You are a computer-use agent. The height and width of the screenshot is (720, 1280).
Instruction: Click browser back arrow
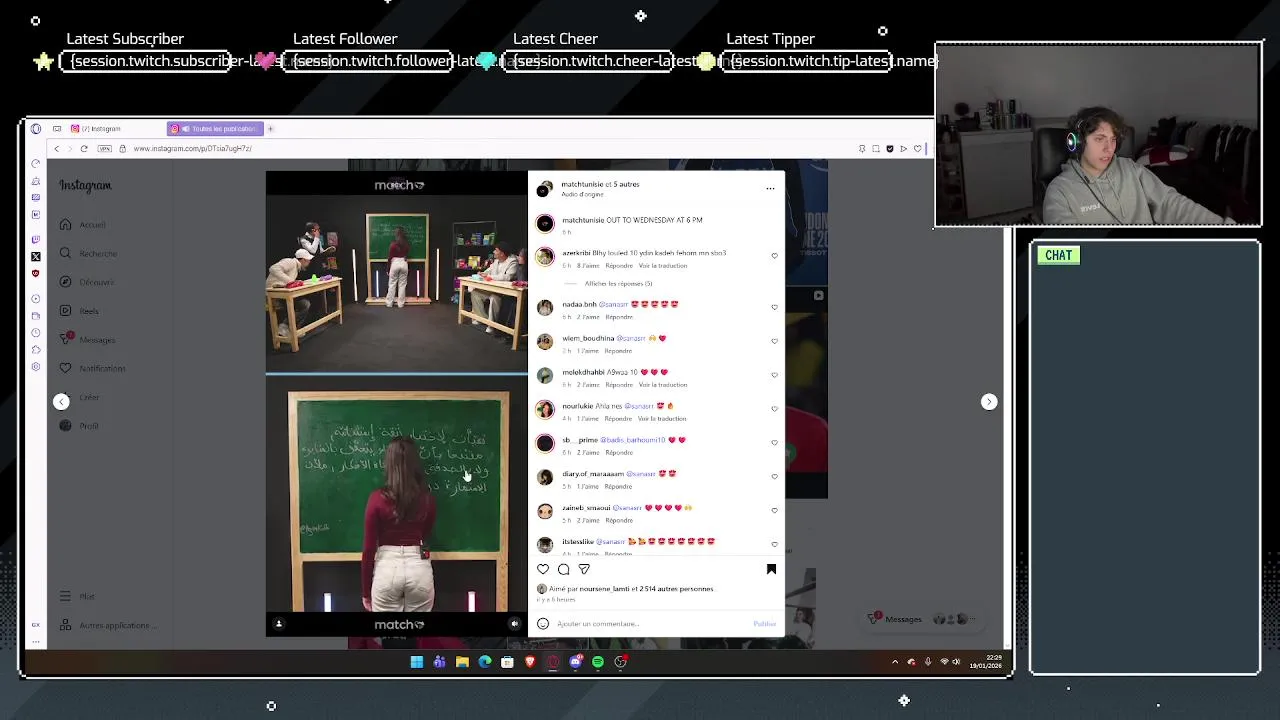click(56, 149)
